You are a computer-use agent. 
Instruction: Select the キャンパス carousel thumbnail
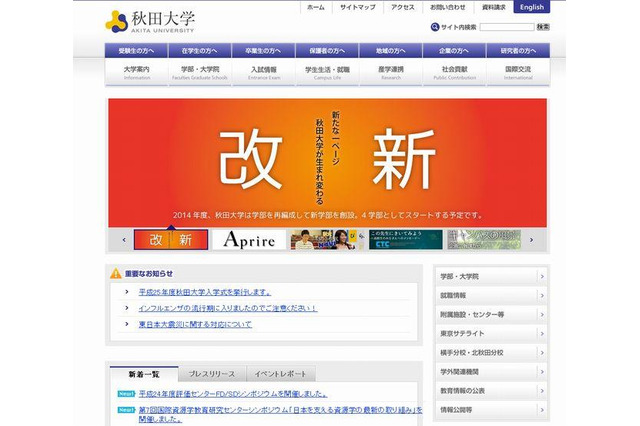pyautogui.click(x=484, y=240)
